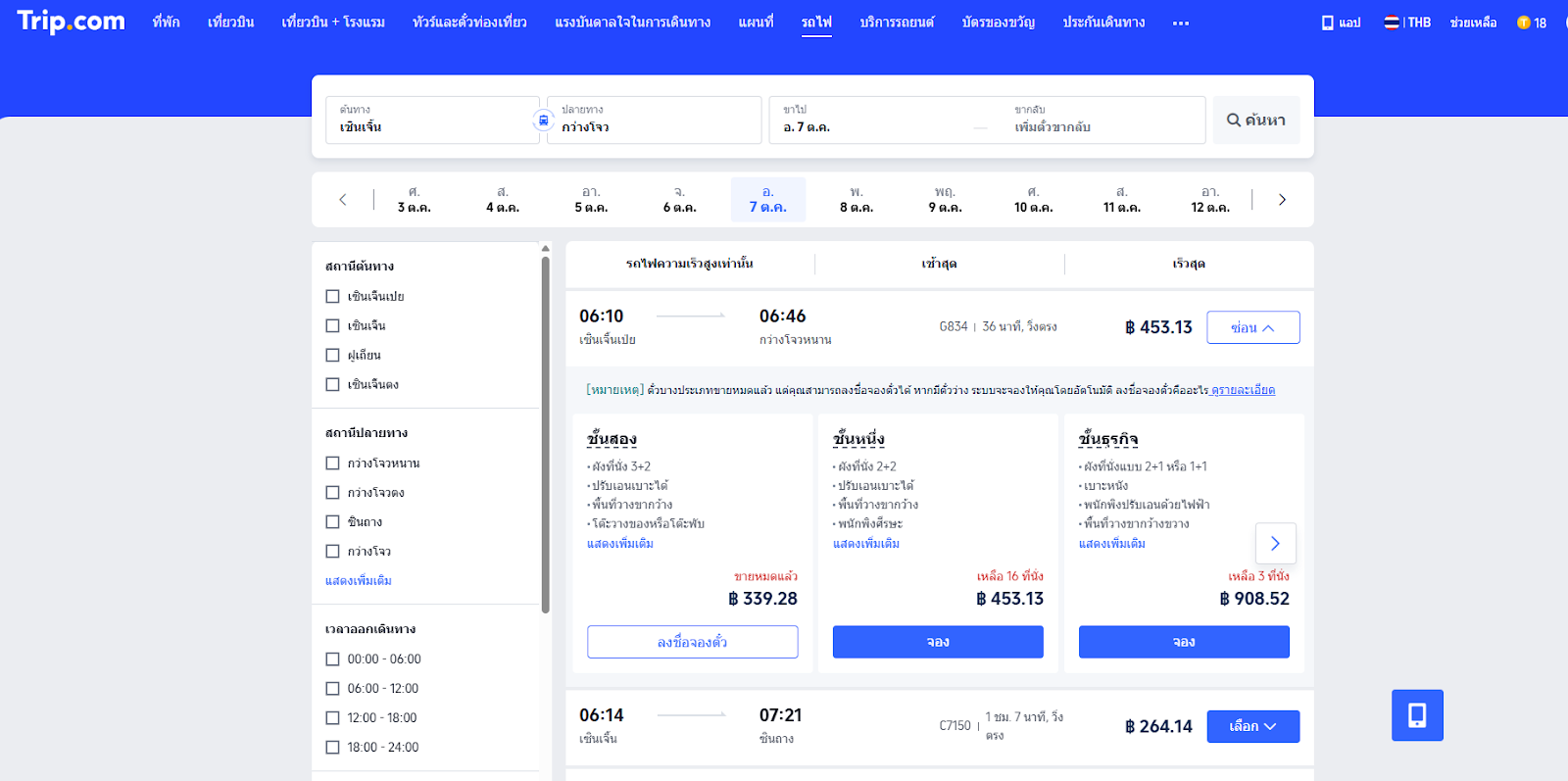1568x781 pixels.
Task: Enable the 06:00 - 12:00 departure time filter
Action: 333,689
